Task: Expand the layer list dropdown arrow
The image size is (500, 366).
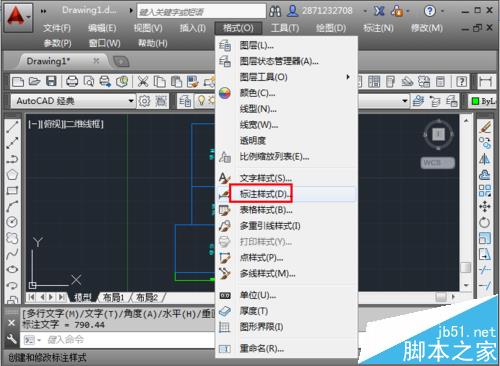Action: (x=405, y=101)
